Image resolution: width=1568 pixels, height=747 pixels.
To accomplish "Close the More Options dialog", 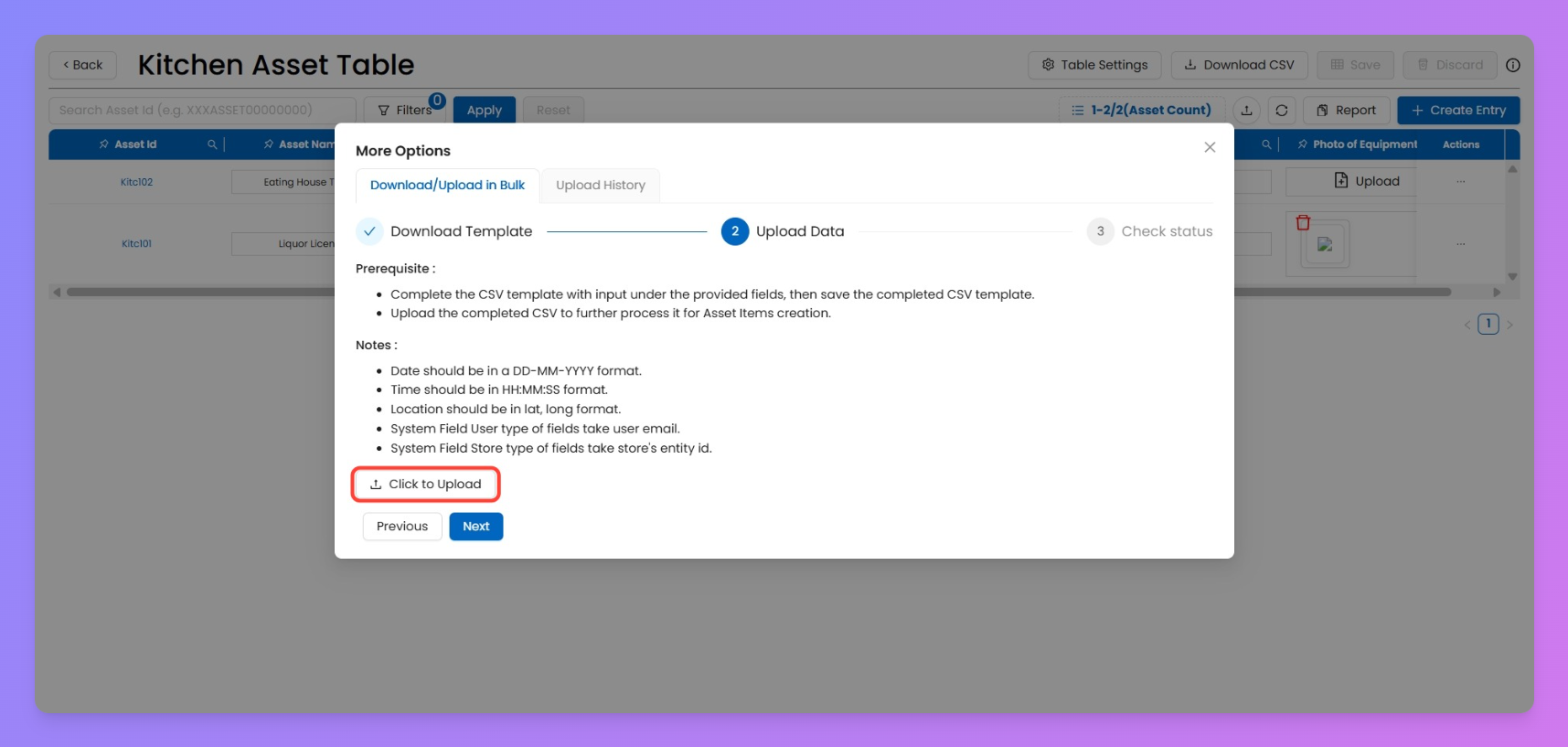I will [1210, 147].
